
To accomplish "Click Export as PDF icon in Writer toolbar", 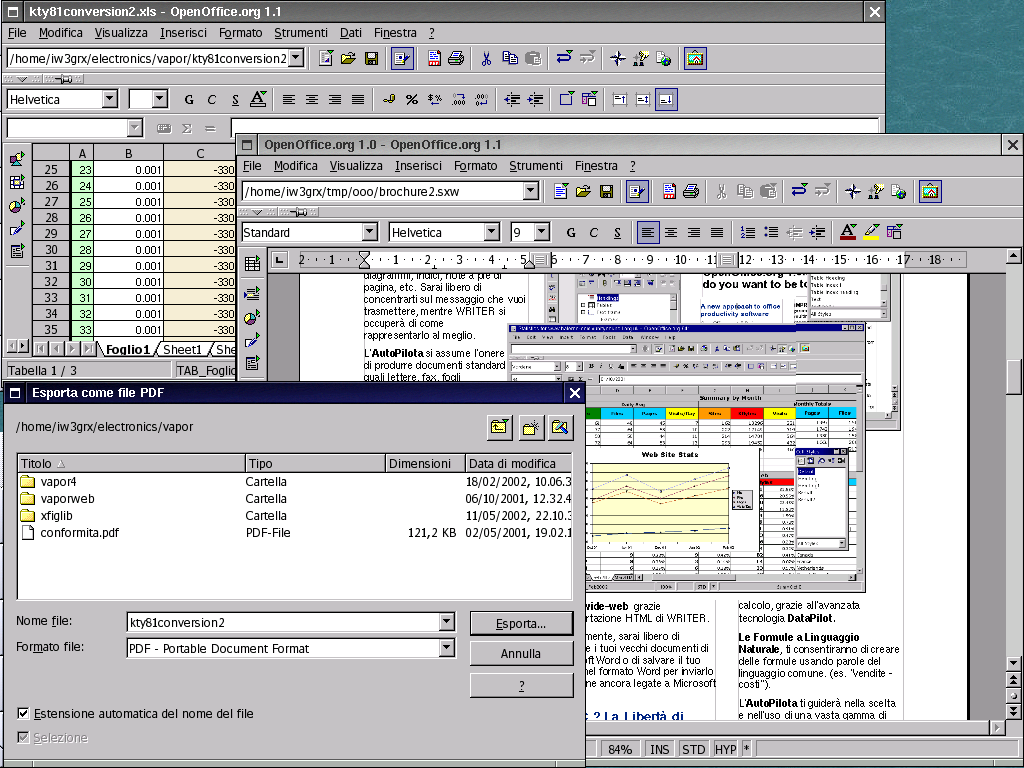I will [669, 191].
